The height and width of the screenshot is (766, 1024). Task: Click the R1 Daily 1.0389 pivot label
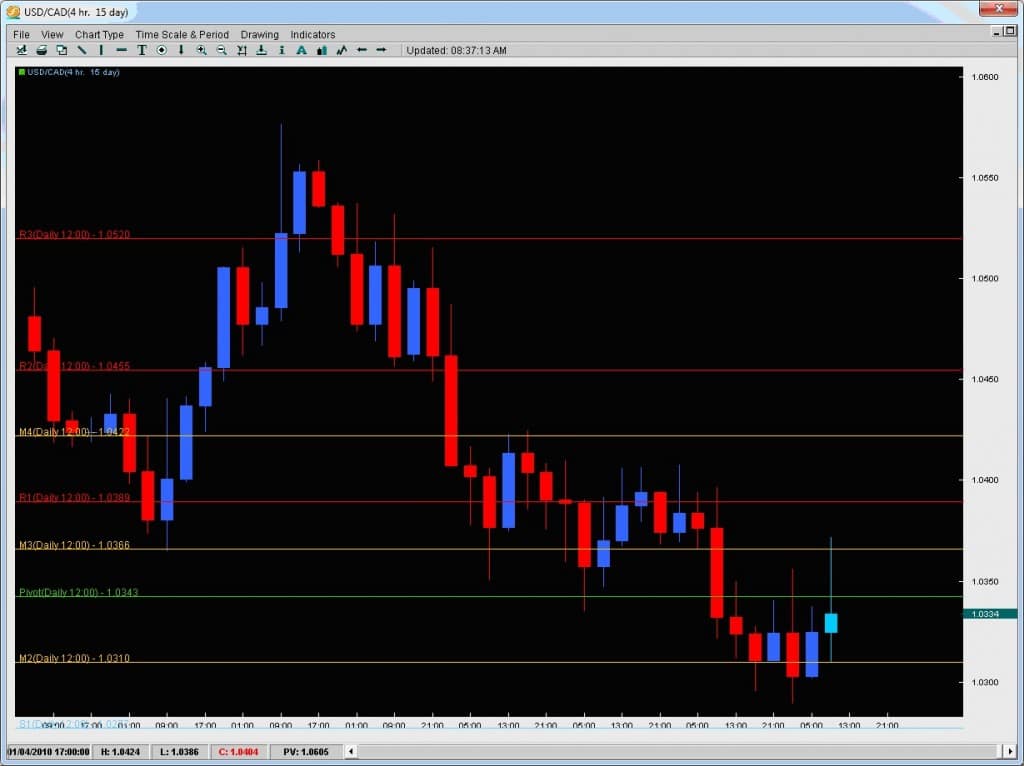coord(74,498)
